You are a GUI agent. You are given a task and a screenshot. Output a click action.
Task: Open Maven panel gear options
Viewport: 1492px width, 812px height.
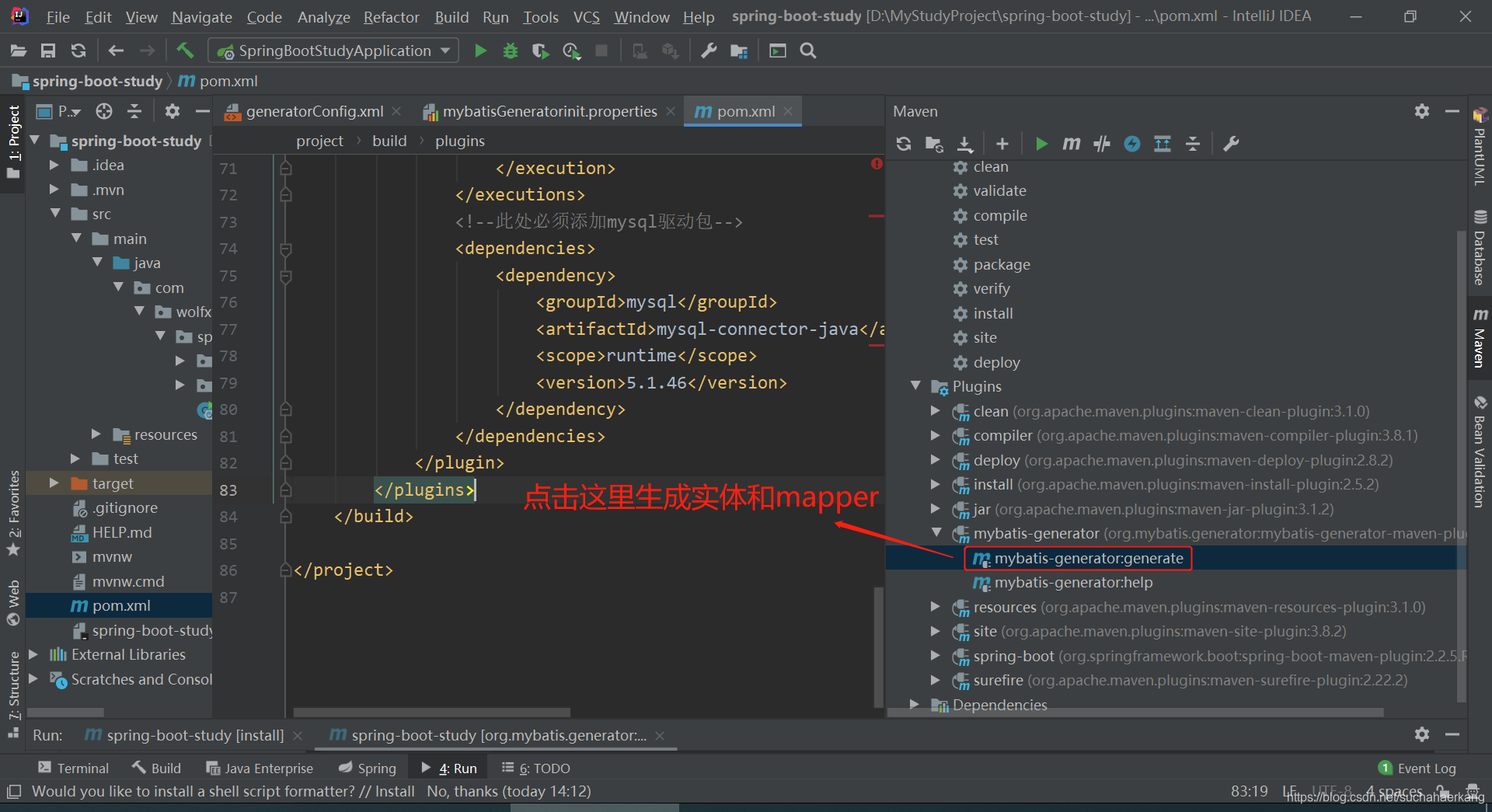coord(1422,111)
